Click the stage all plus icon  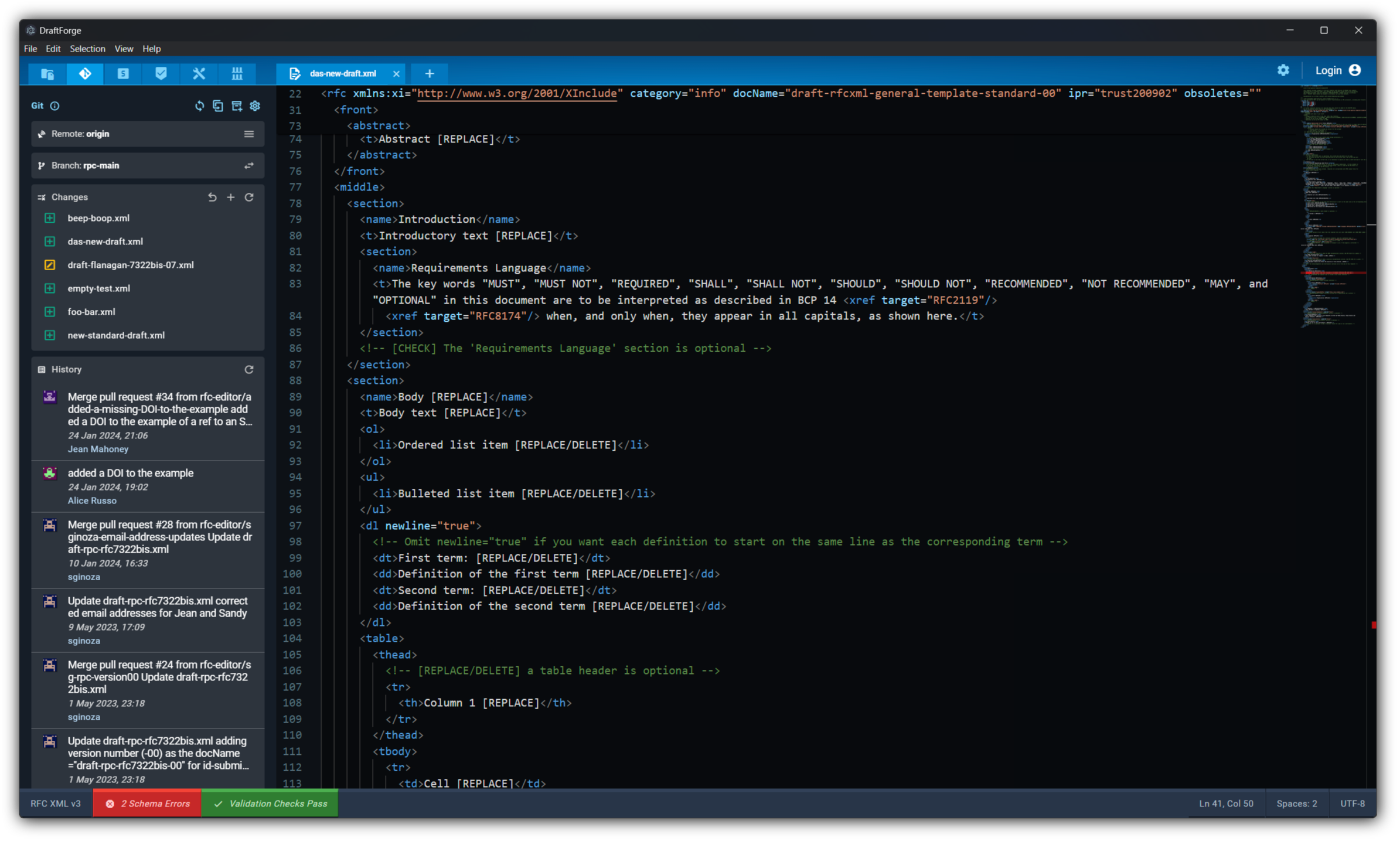(x=231, y=198)
